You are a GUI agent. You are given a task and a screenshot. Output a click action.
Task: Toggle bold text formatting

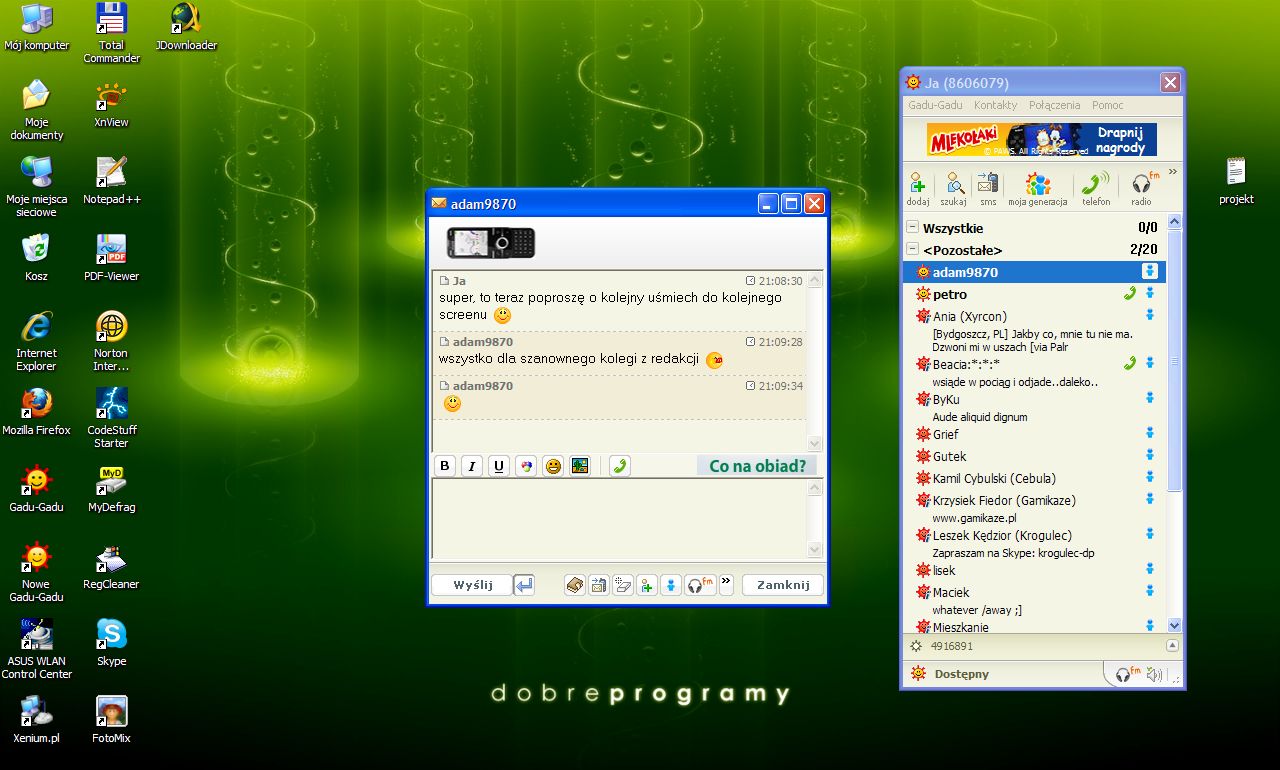(444, 465)
